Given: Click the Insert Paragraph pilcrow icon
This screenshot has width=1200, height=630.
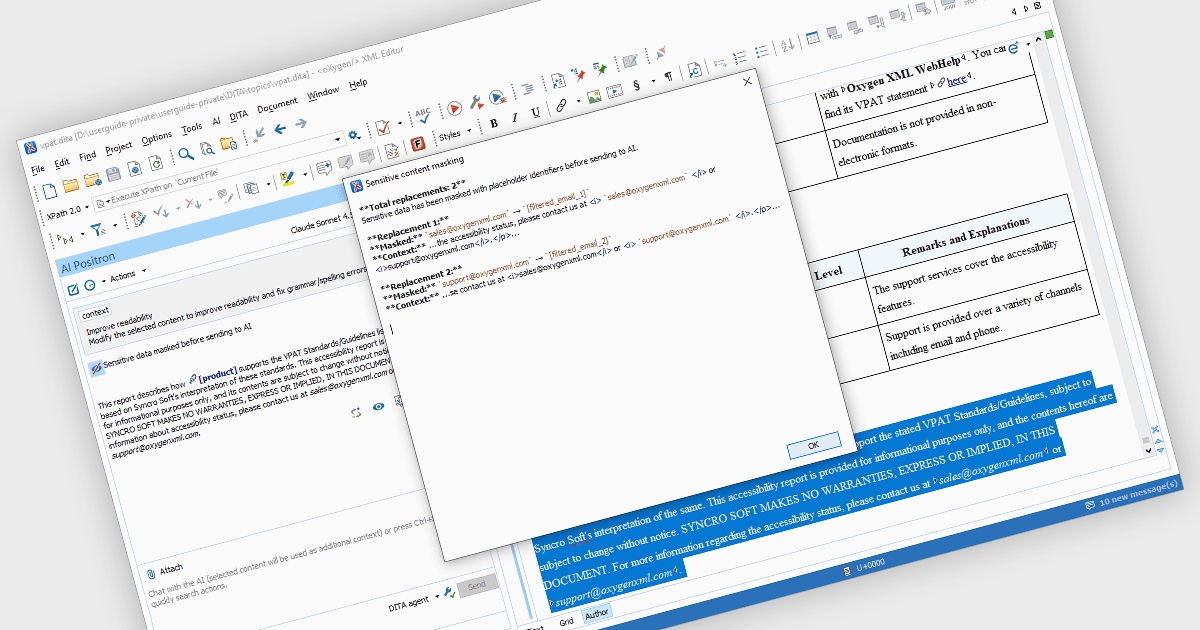Looking at the screenshot, I should 667,76.
